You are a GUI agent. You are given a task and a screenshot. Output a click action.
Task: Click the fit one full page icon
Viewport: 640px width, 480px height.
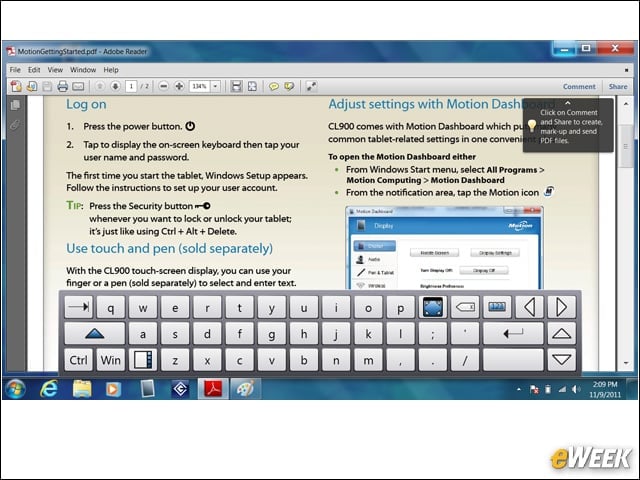point(252,86)
